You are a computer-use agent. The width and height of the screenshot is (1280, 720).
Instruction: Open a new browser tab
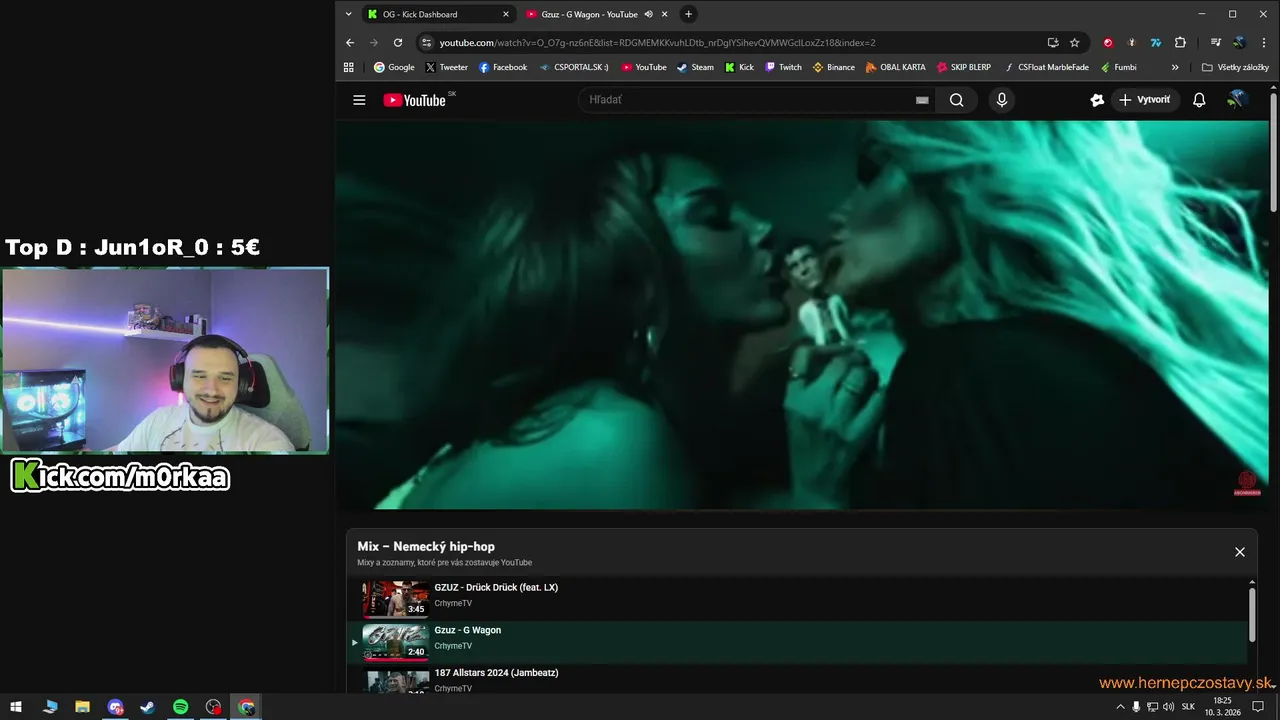tap(688, 14)
